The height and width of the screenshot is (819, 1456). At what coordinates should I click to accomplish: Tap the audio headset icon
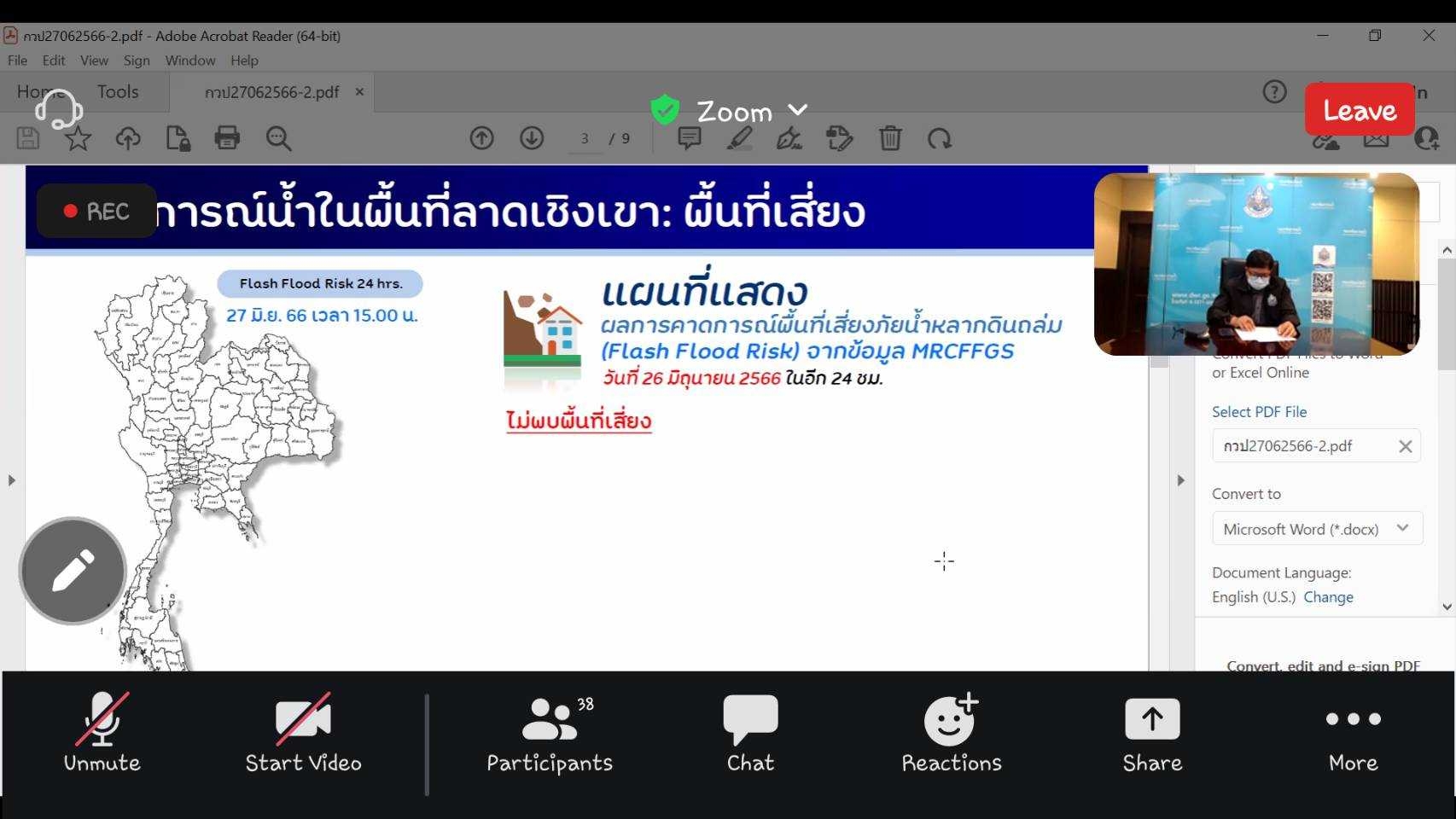[x=58, y=109]
